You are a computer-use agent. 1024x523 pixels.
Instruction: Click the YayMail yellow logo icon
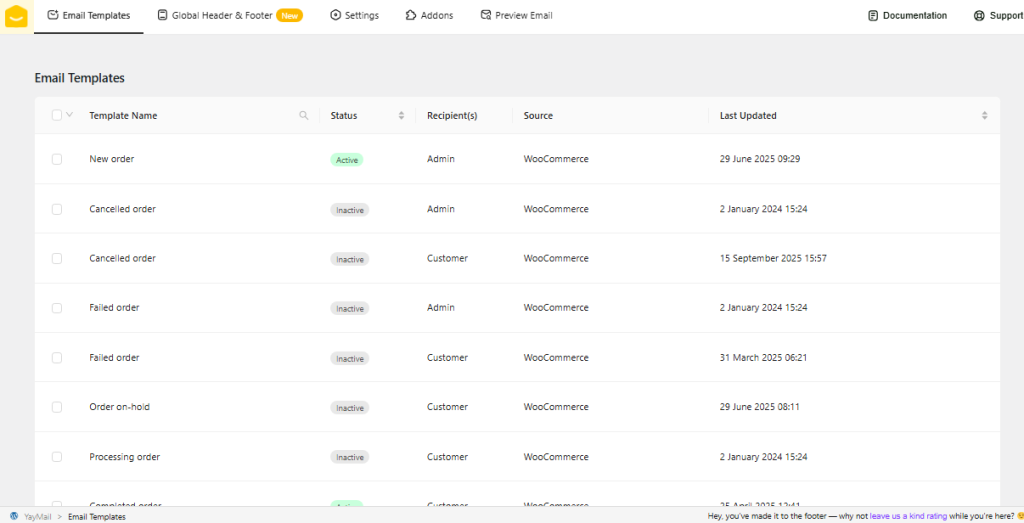point(16,16)
